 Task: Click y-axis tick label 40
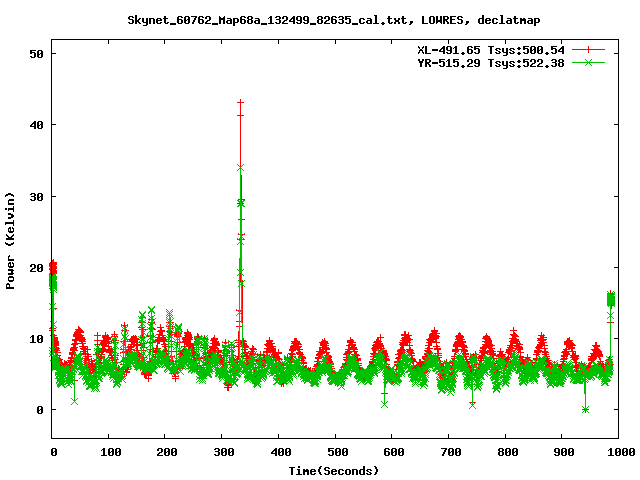click(x=36, y=125)
